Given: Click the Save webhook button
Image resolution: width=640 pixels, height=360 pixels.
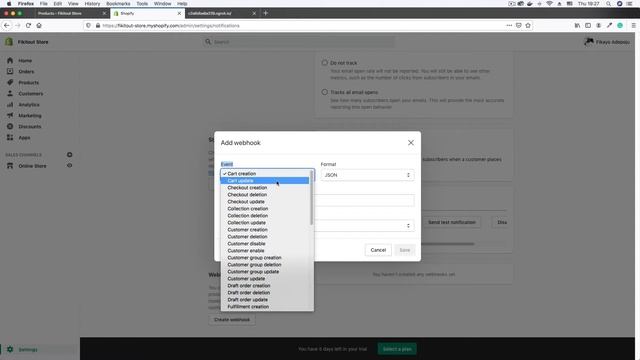Looking at the screenshot, I should click(x=404, y=250).
